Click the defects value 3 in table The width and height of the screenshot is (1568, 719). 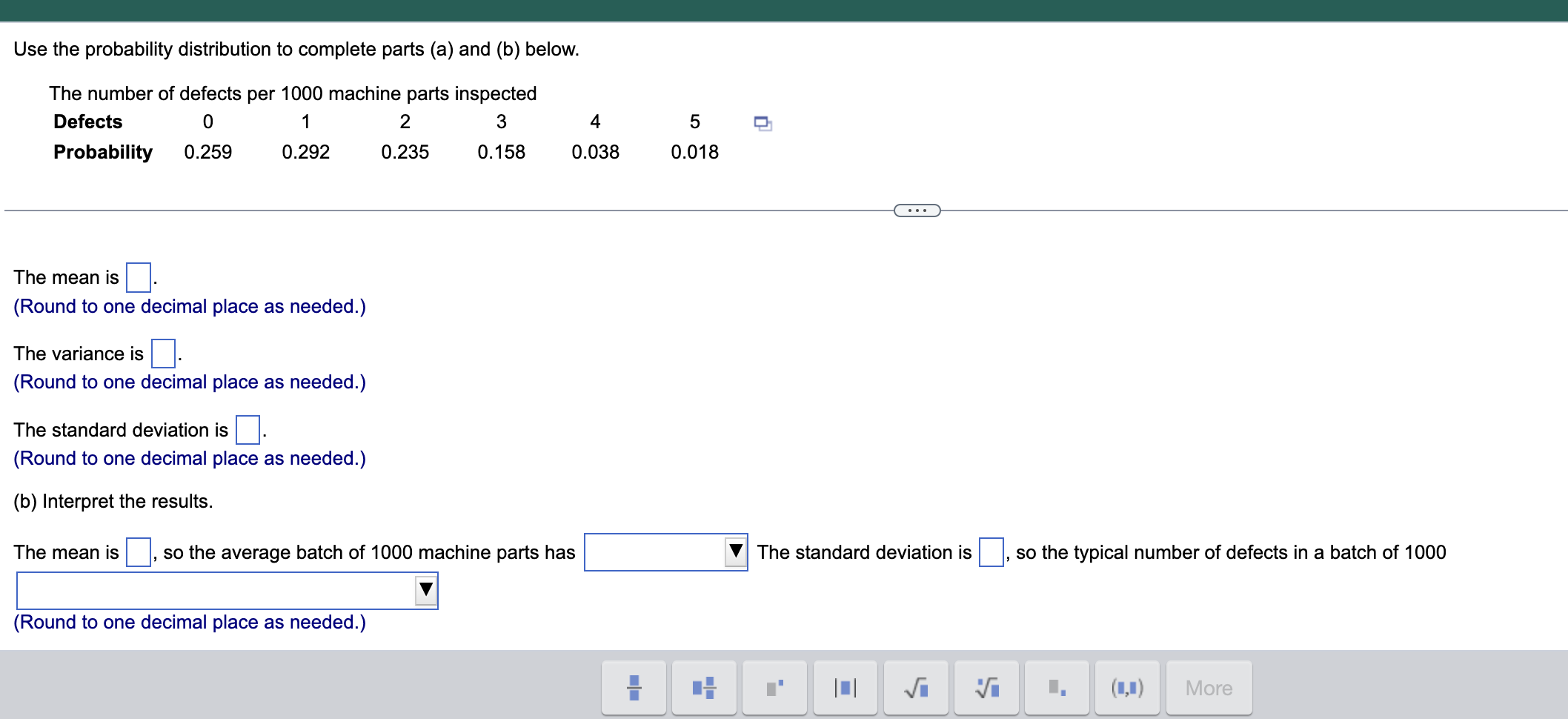click(502, 122)
